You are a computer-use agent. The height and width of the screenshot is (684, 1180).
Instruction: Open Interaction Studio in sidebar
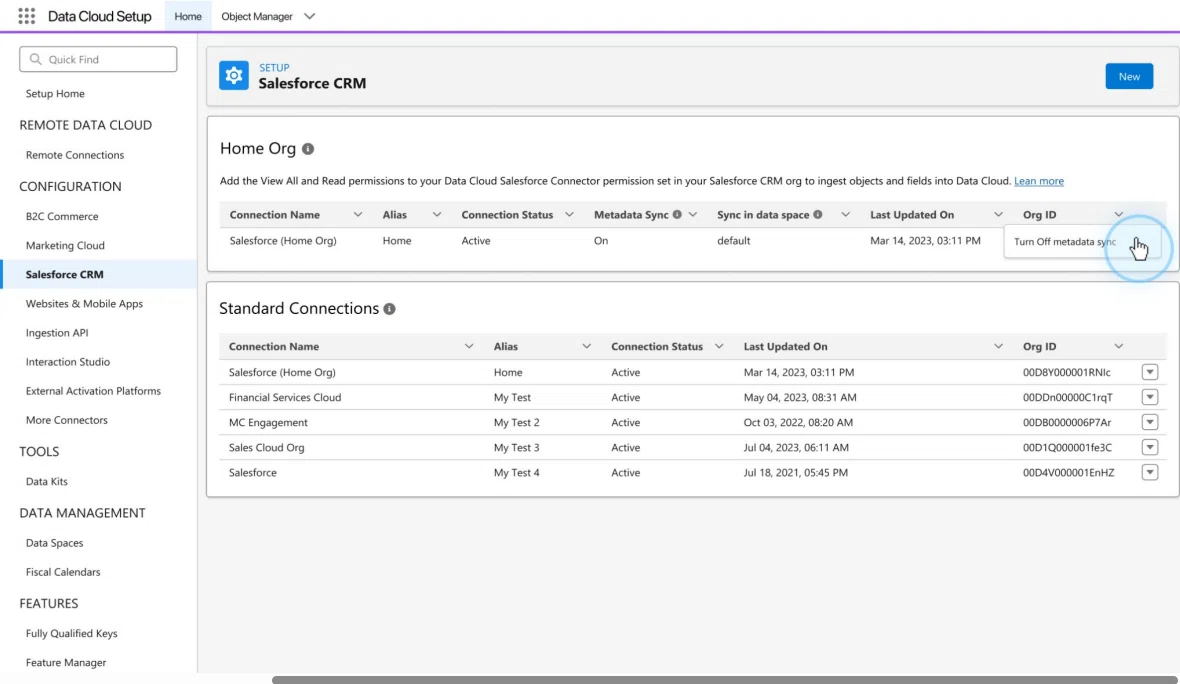point(68,362)
